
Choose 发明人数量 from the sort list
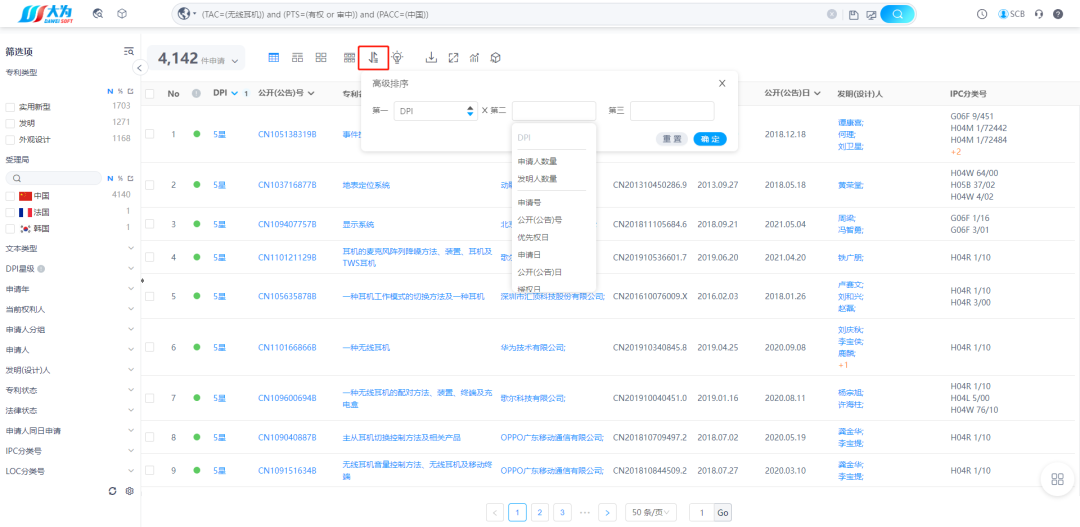(x=537, y=178)
